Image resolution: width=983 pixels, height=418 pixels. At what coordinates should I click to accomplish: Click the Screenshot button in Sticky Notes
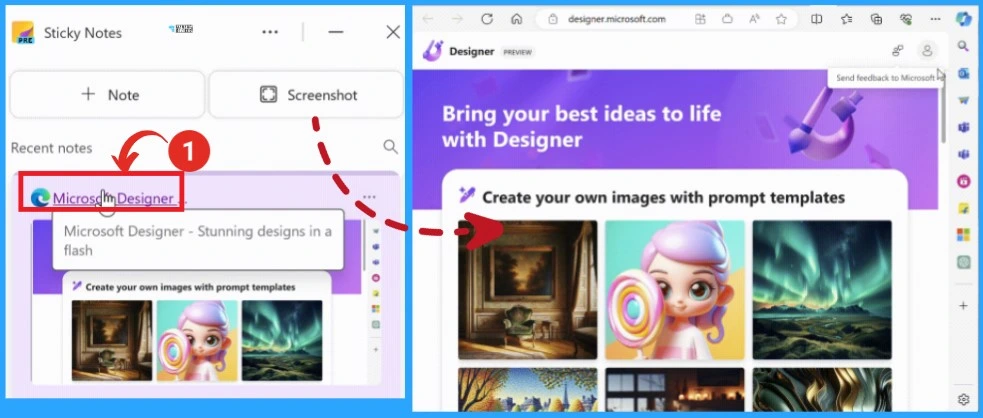(x=306, y=95)
